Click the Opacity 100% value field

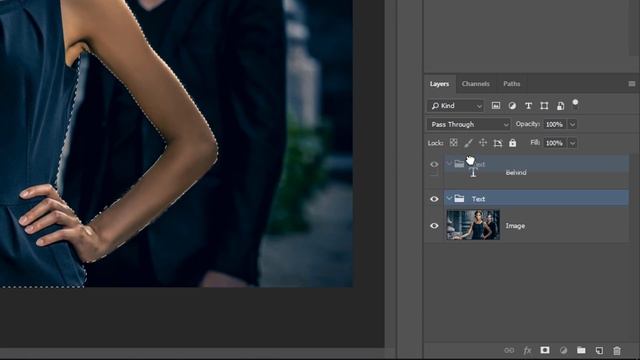(x=555, y=124)
